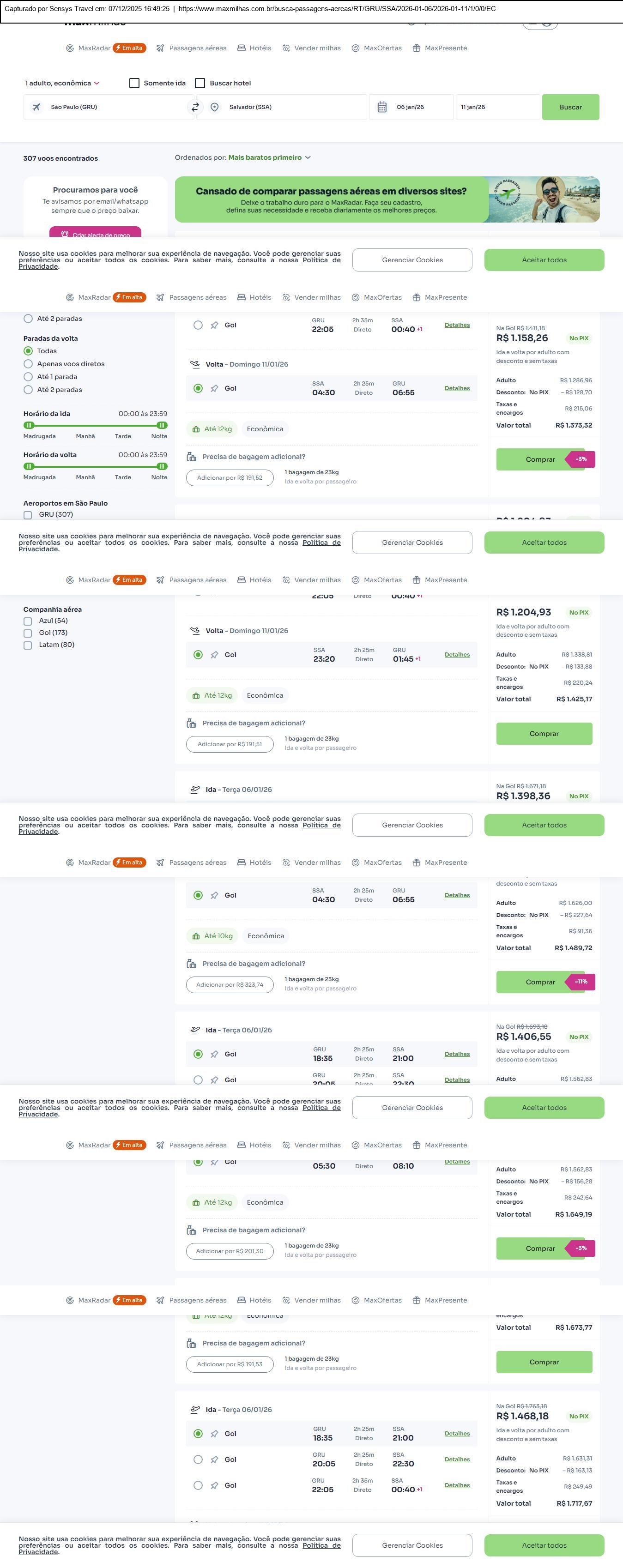Enable the Somente ida checkbox
Viewport: 623px width, 1568px height.
[134, 84]
